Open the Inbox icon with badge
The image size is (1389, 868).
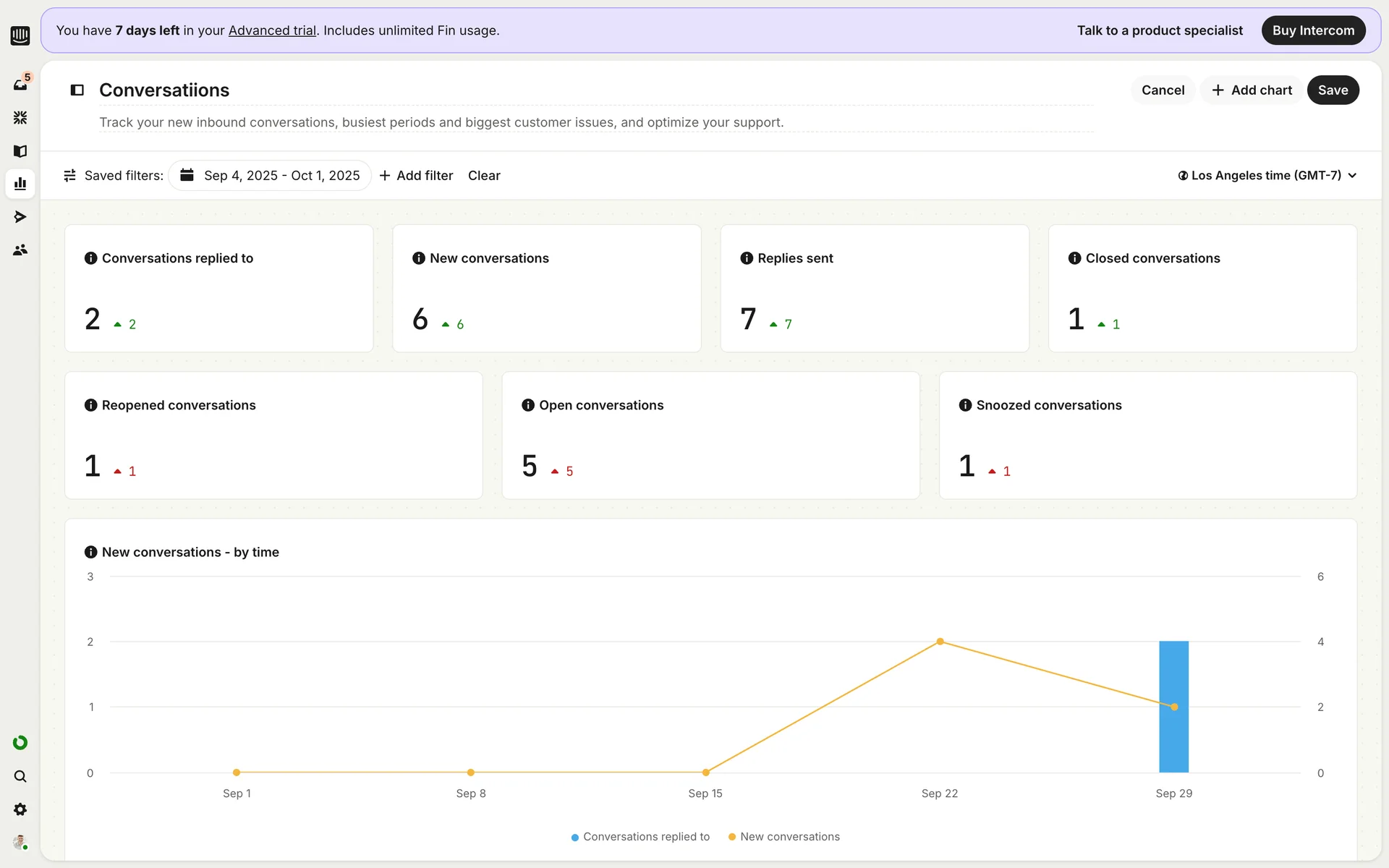click(x=20, y=84)
